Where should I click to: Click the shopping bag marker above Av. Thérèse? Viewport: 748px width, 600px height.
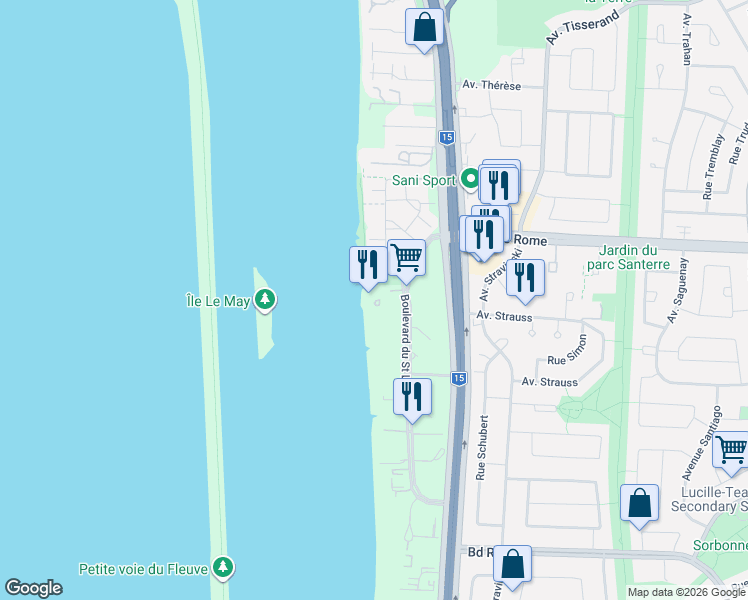[x=424, y=30]
